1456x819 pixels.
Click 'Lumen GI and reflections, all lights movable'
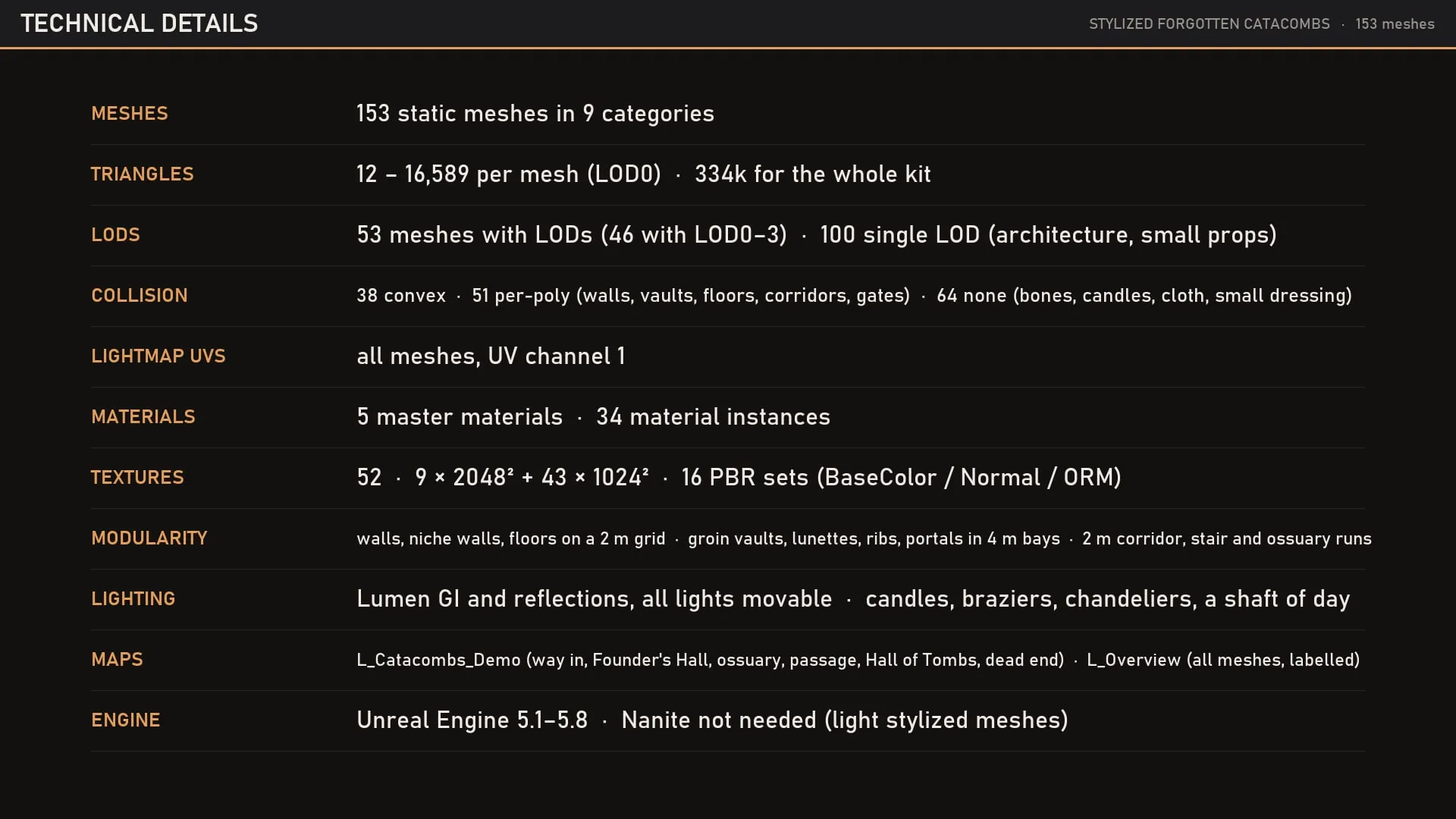click(x=595, y=599)
